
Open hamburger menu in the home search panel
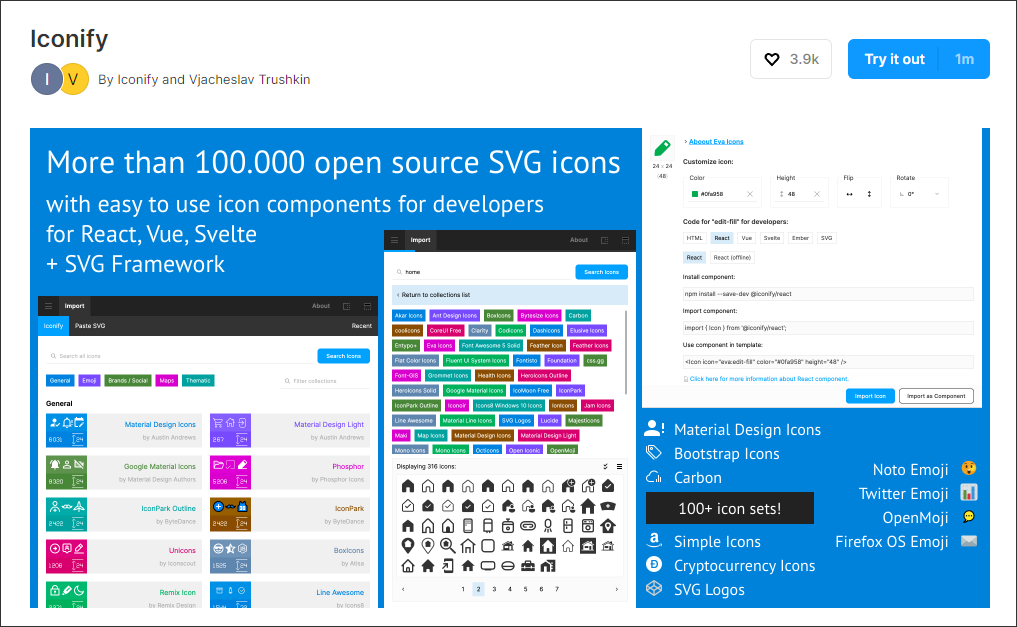coord(394,240)
